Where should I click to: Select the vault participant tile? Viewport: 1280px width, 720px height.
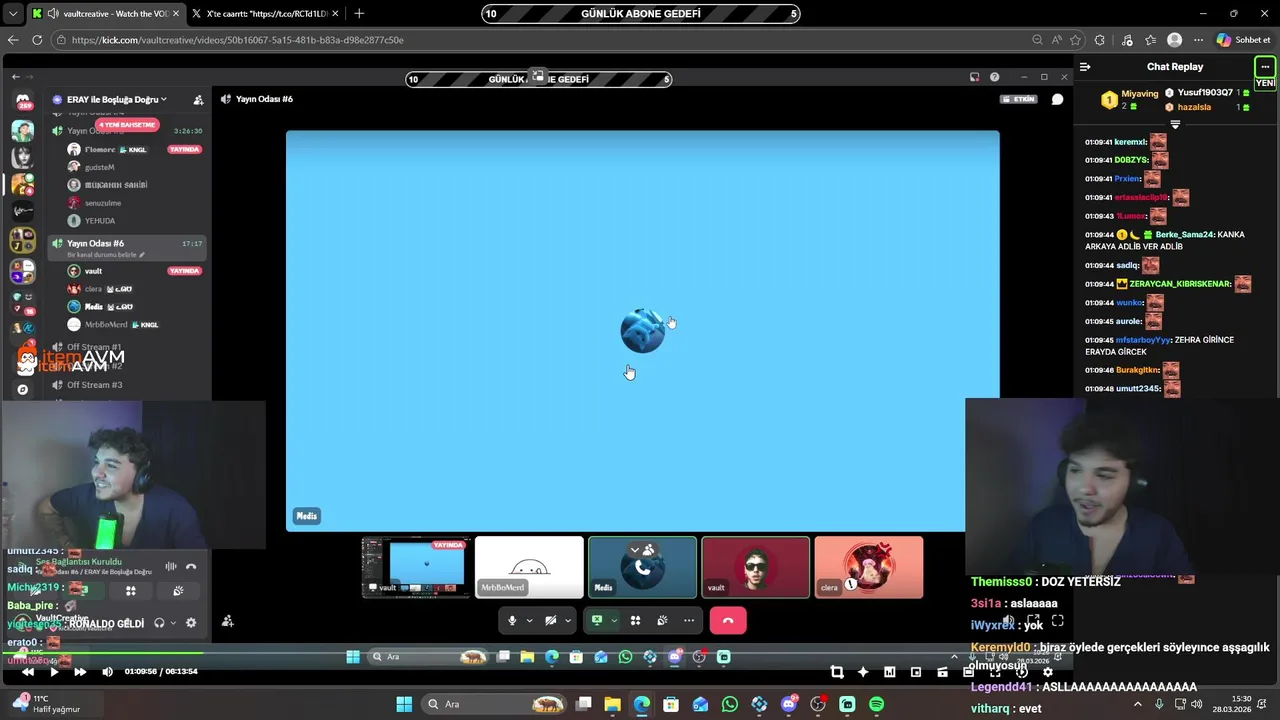click(x=755, y=567)
